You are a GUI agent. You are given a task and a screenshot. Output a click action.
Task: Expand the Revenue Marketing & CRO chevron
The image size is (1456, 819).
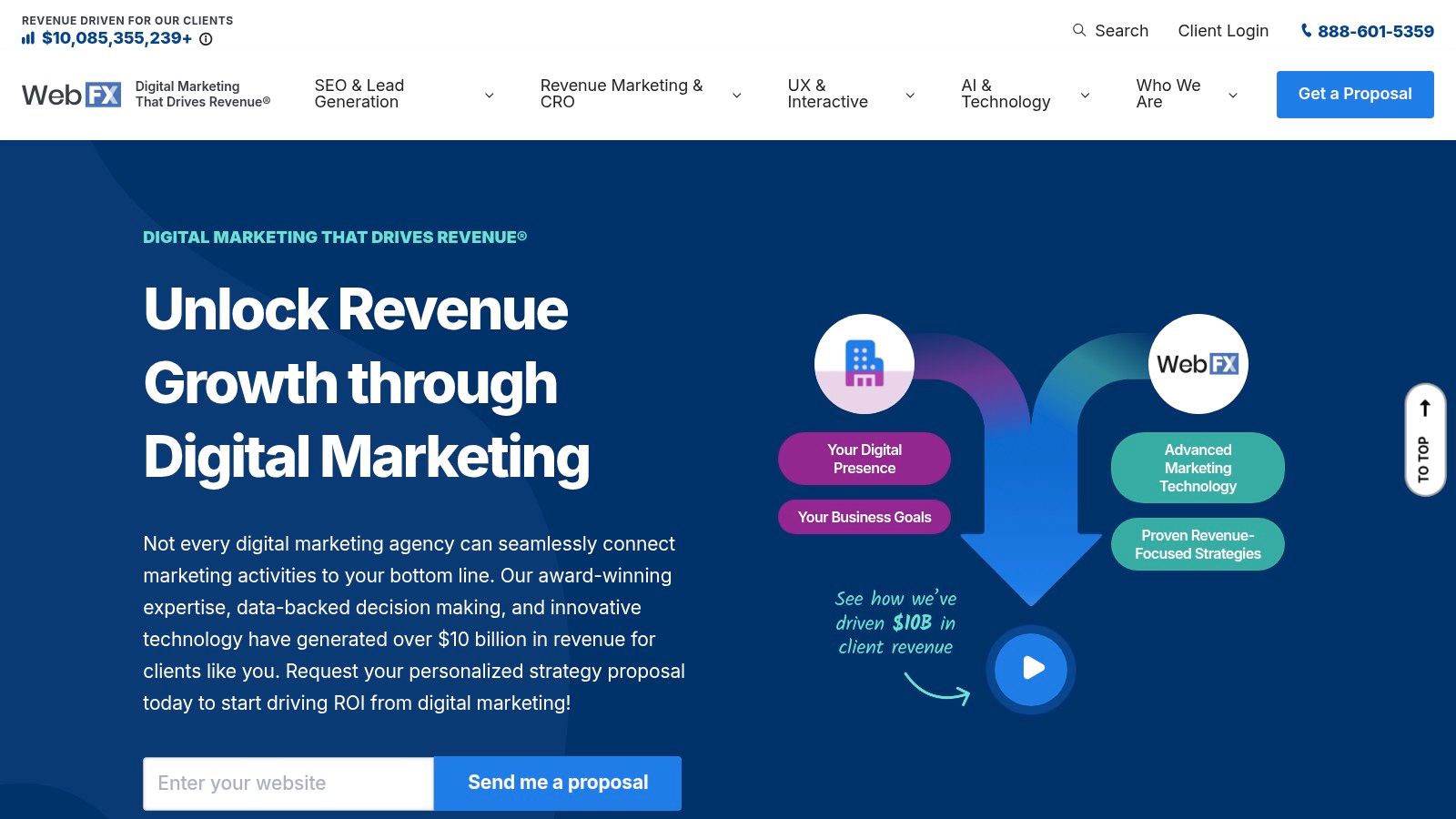pos(736,95)
